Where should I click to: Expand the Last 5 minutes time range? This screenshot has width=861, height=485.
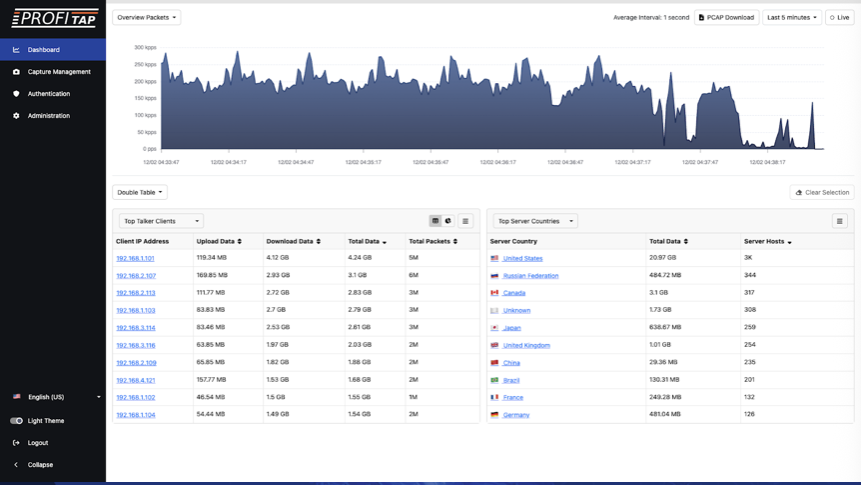click(x=792, y=17)
